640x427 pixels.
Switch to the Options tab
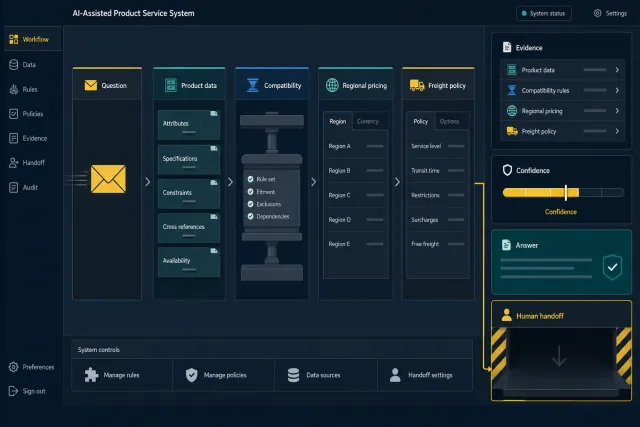pos(449,121)
